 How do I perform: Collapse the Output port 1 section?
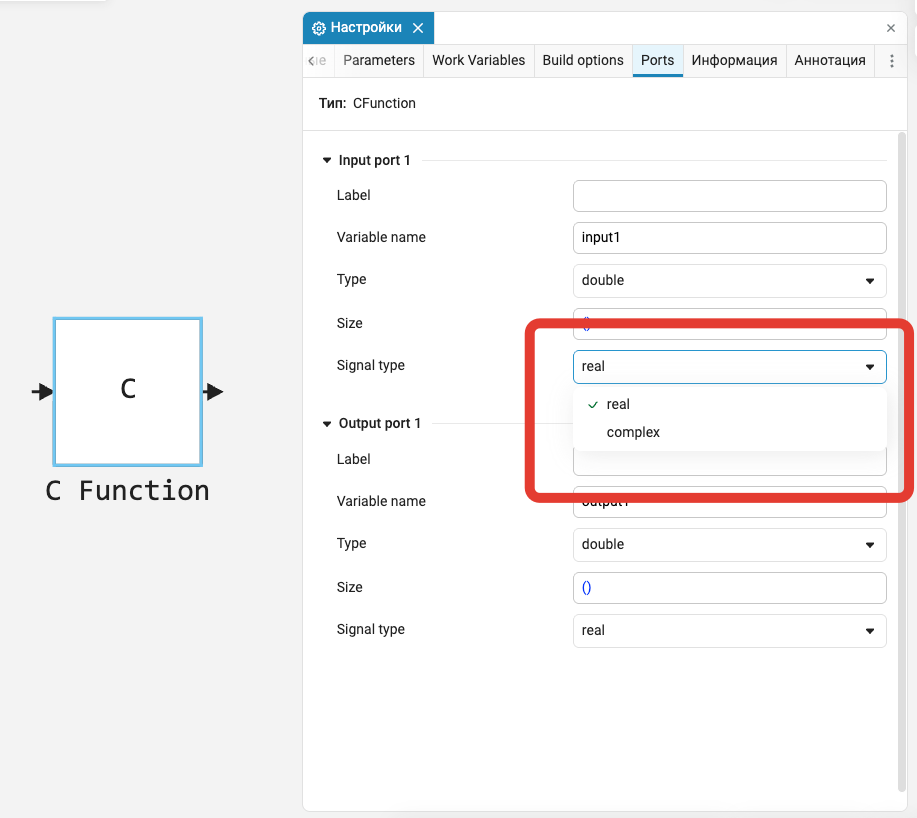point(326,424)
